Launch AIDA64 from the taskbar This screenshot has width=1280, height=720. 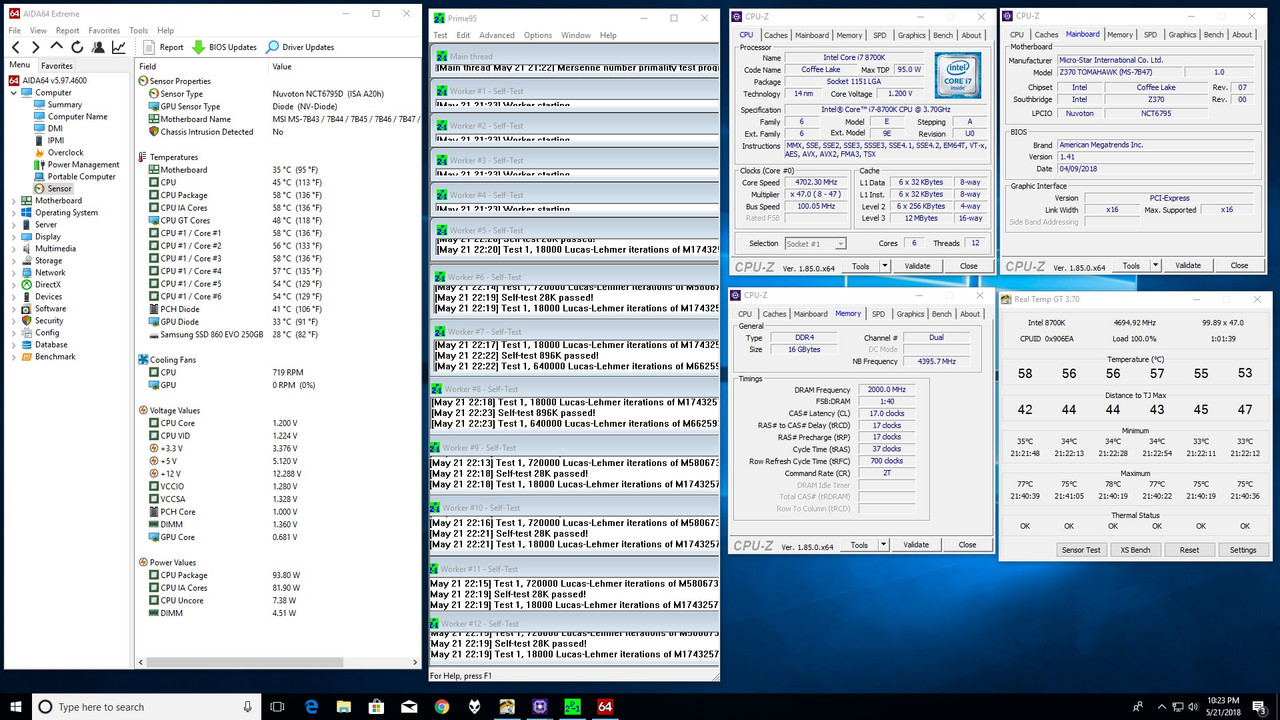[x=605, y=707]
